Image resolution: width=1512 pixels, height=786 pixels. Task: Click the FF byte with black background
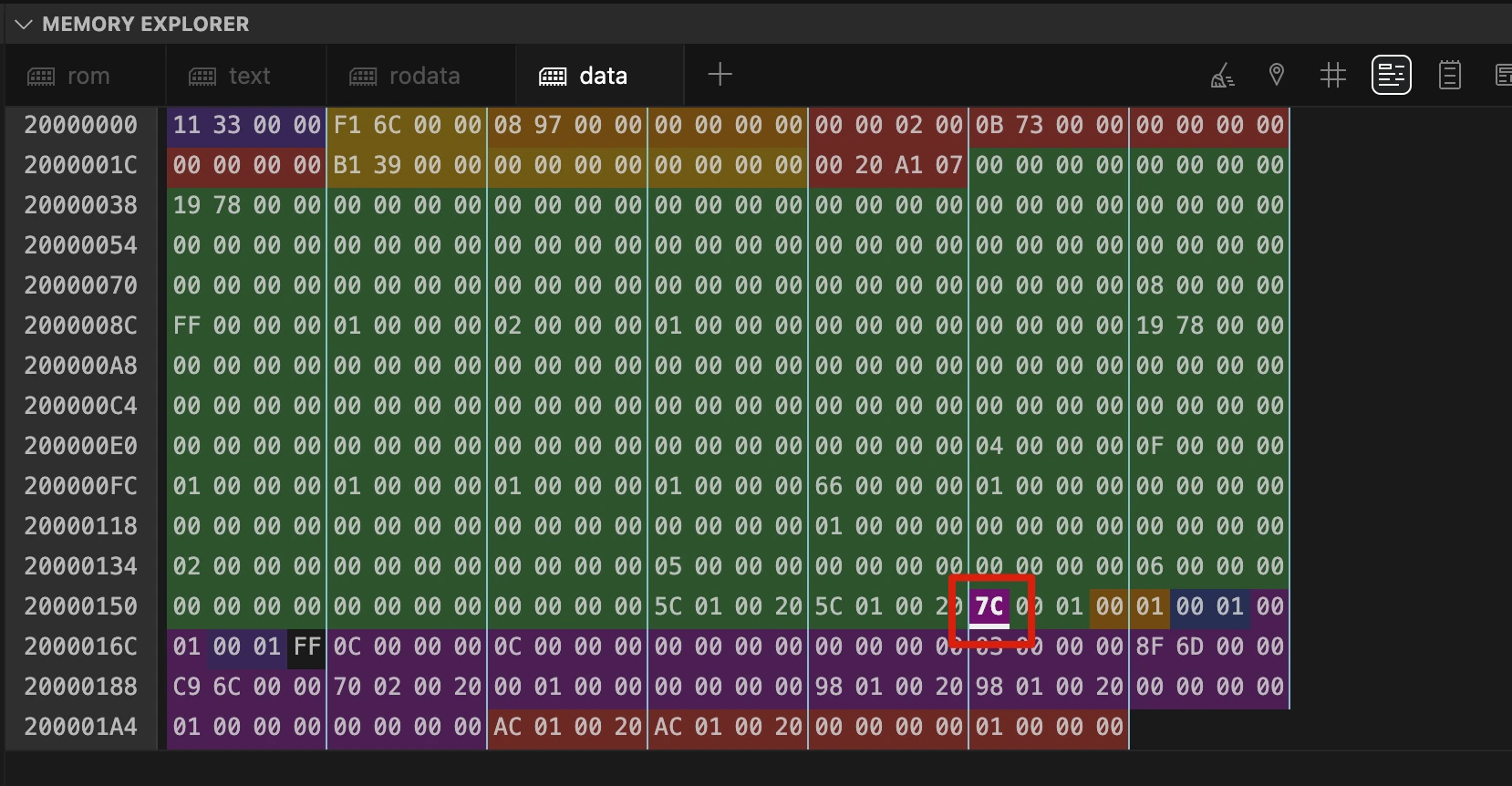point(306,646)
